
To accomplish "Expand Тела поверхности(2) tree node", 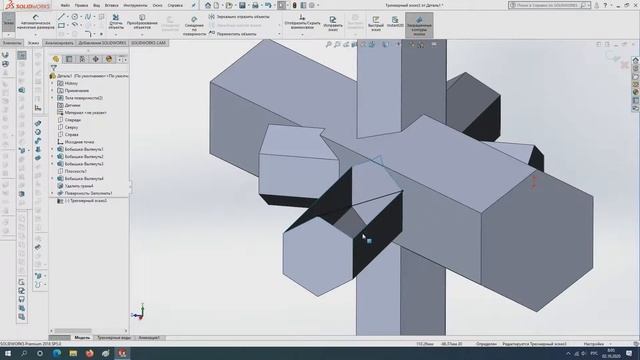I will [x=52, y=98].
